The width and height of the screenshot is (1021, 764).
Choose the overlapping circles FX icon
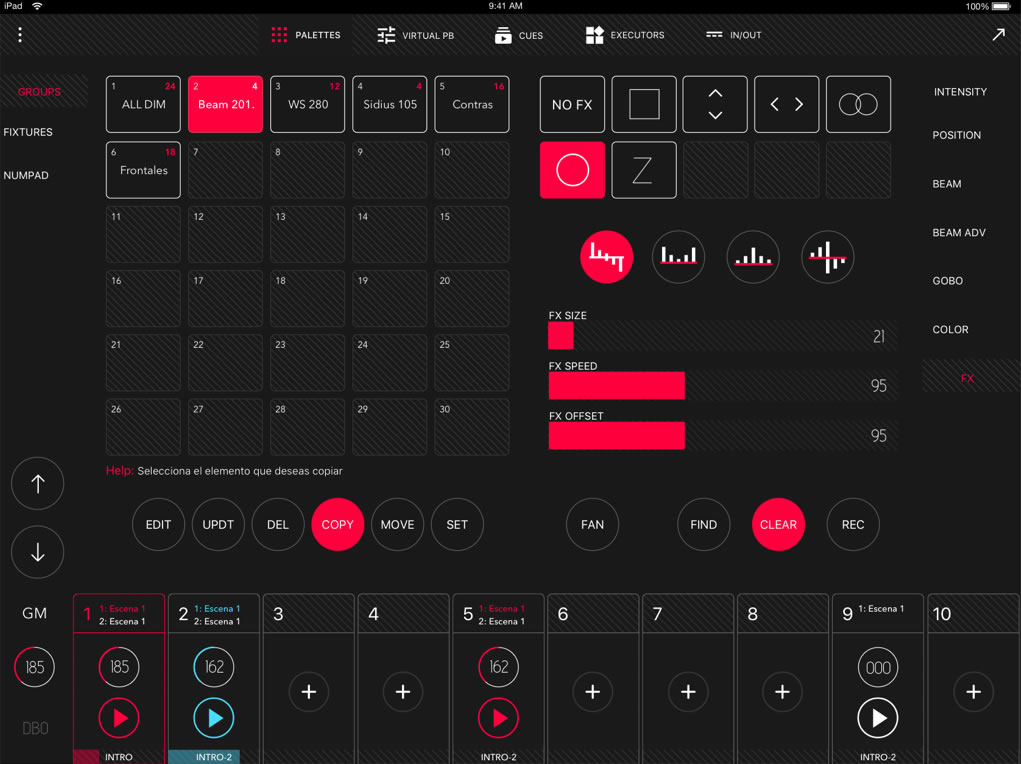(858, 105)
